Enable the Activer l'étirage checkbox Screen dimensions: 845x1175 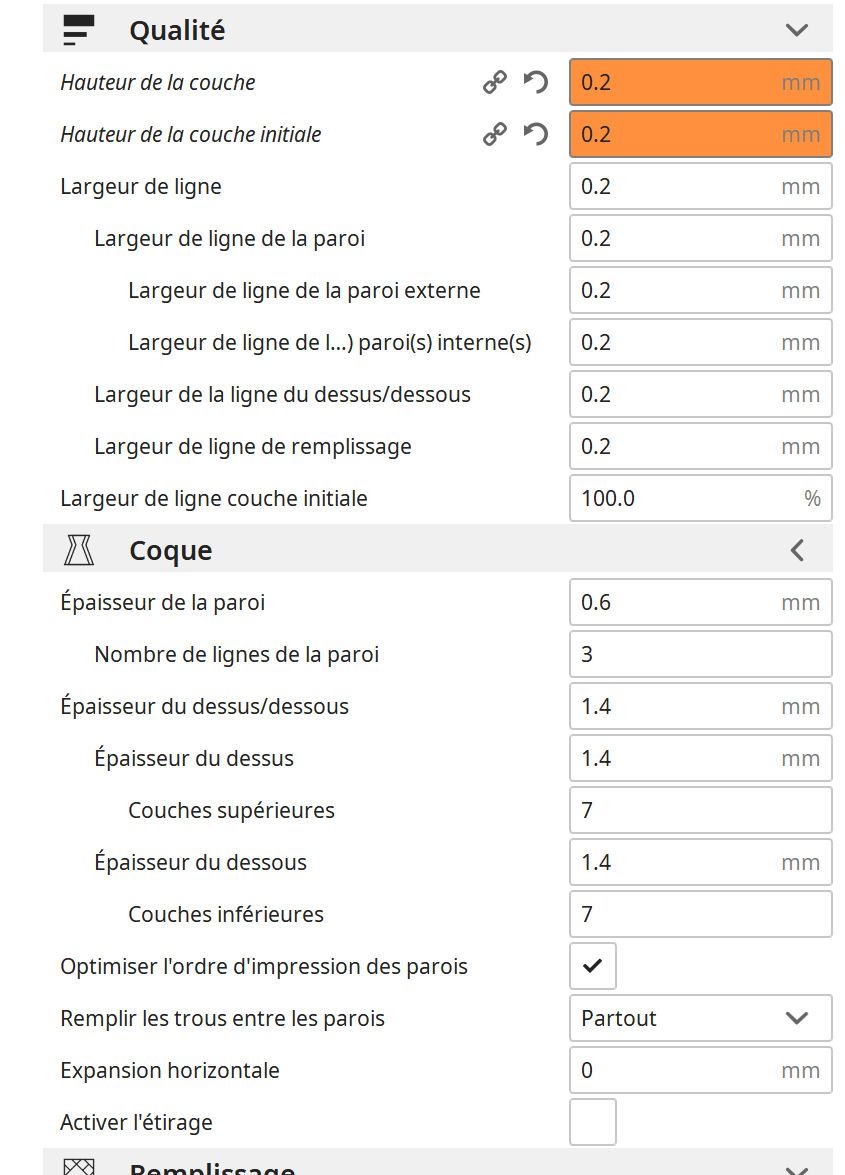pyautogui.click(x=593, y=1122)
